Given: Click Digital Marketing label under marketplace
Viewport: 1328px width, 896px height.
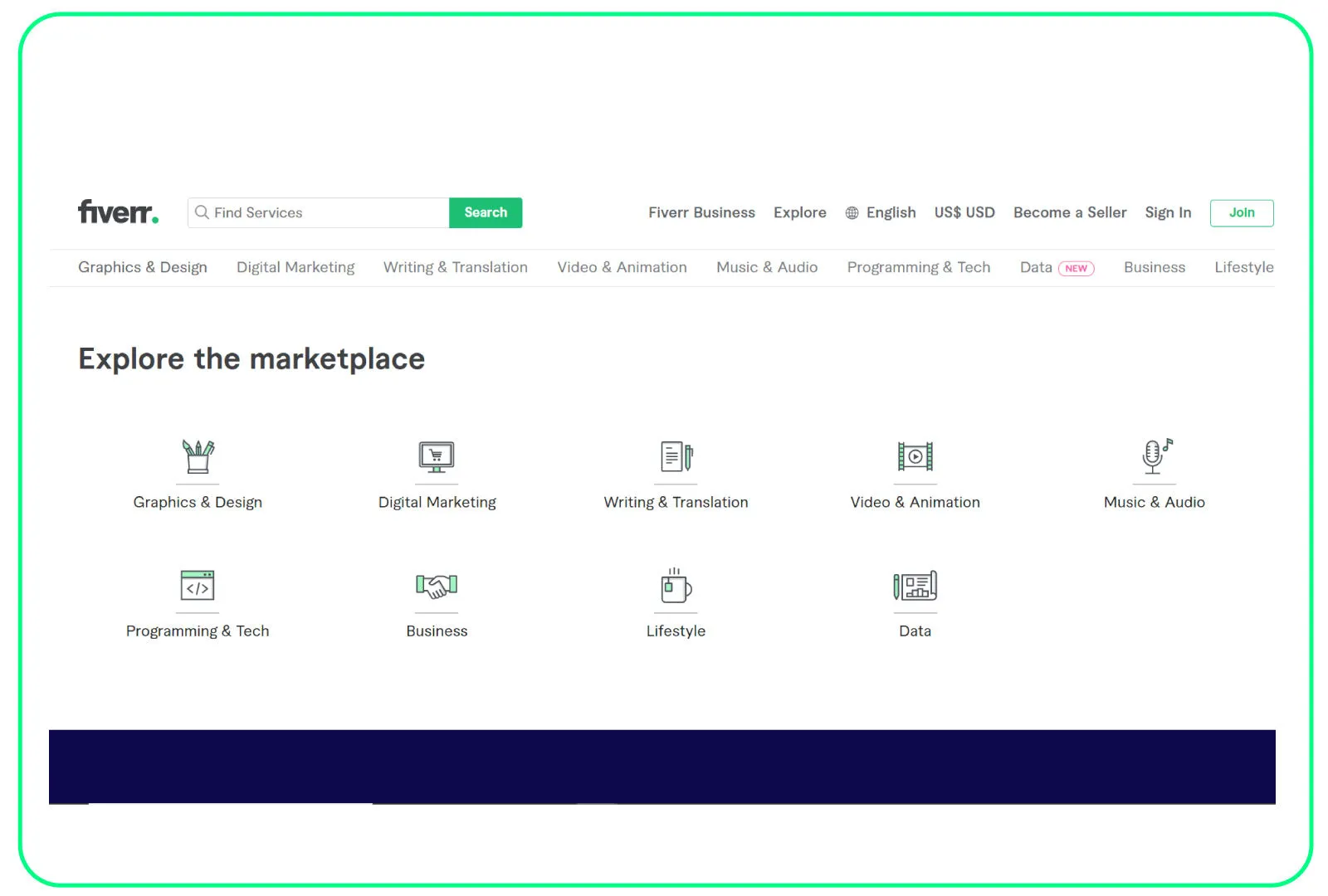Looking at the screenshot, I should (437, 502).
